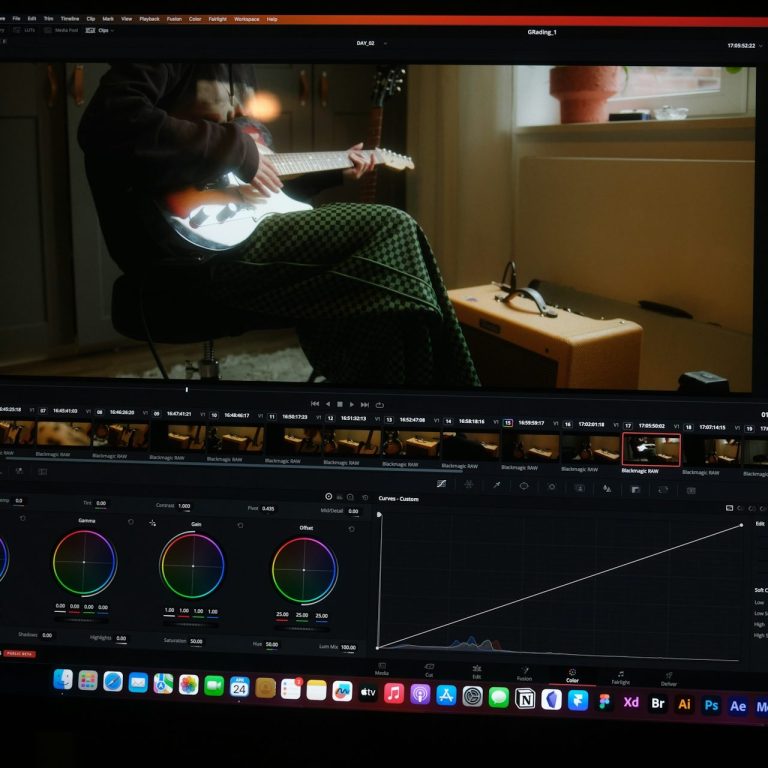Viewport: 768px width, 768px height.
Task: Select the Qualifier eyedropper palette
Action: (x=497, y=485)
